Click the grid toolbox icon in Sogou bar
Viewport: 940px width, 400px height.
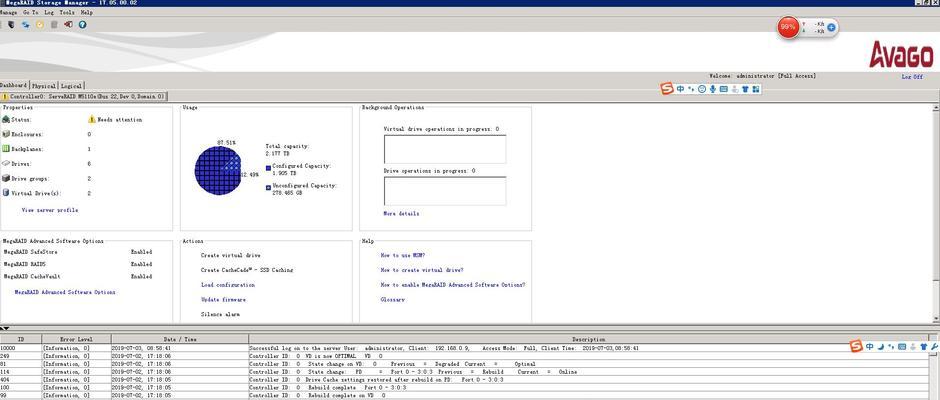(755, 89)
